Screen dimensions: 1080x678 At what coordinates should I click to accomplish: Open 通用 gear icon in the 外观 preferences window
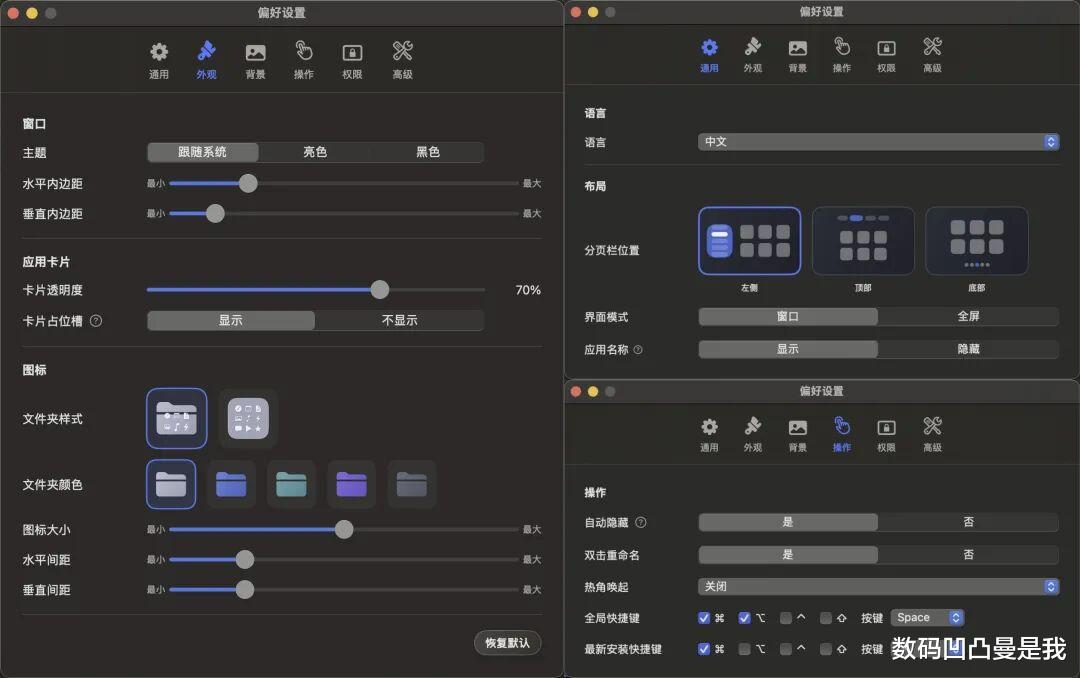[x=159, y=52]
